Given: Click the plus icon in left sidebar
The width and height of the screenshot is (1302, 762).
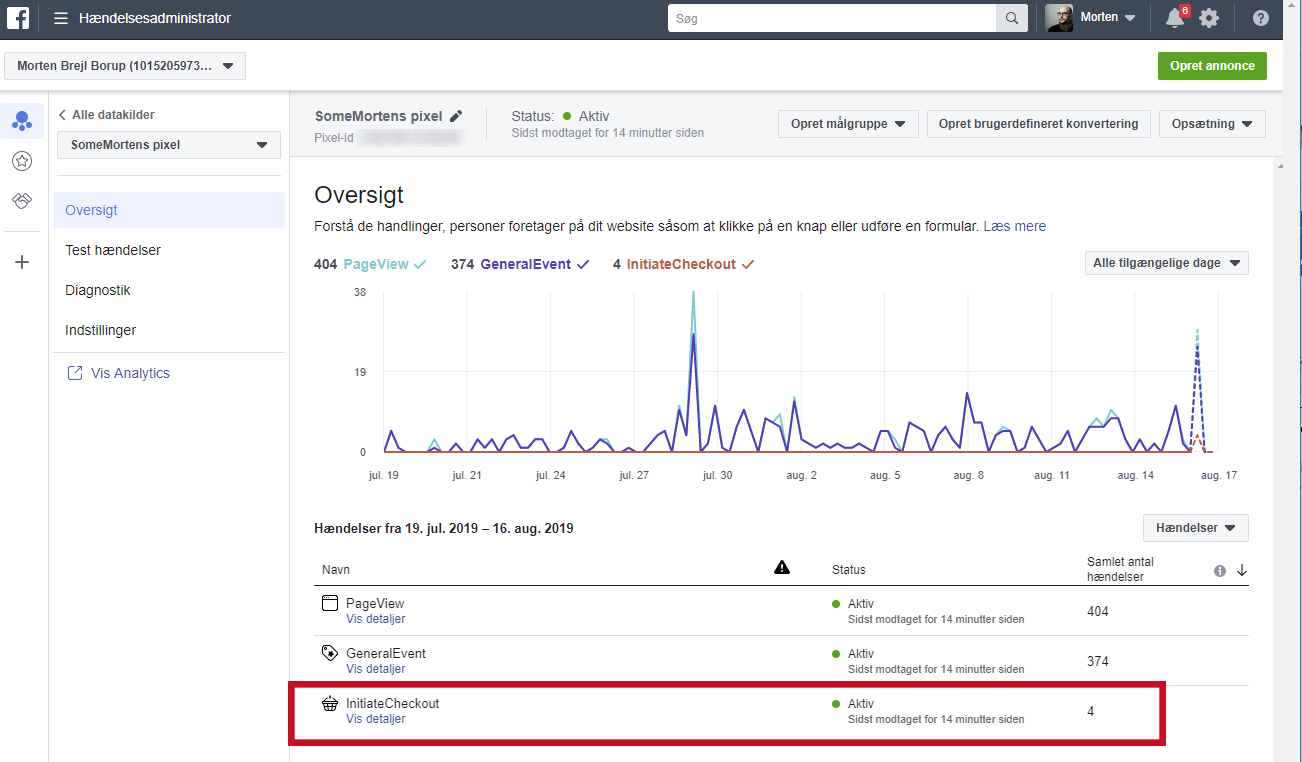Looking at the screenshot, I should [22, 262].
